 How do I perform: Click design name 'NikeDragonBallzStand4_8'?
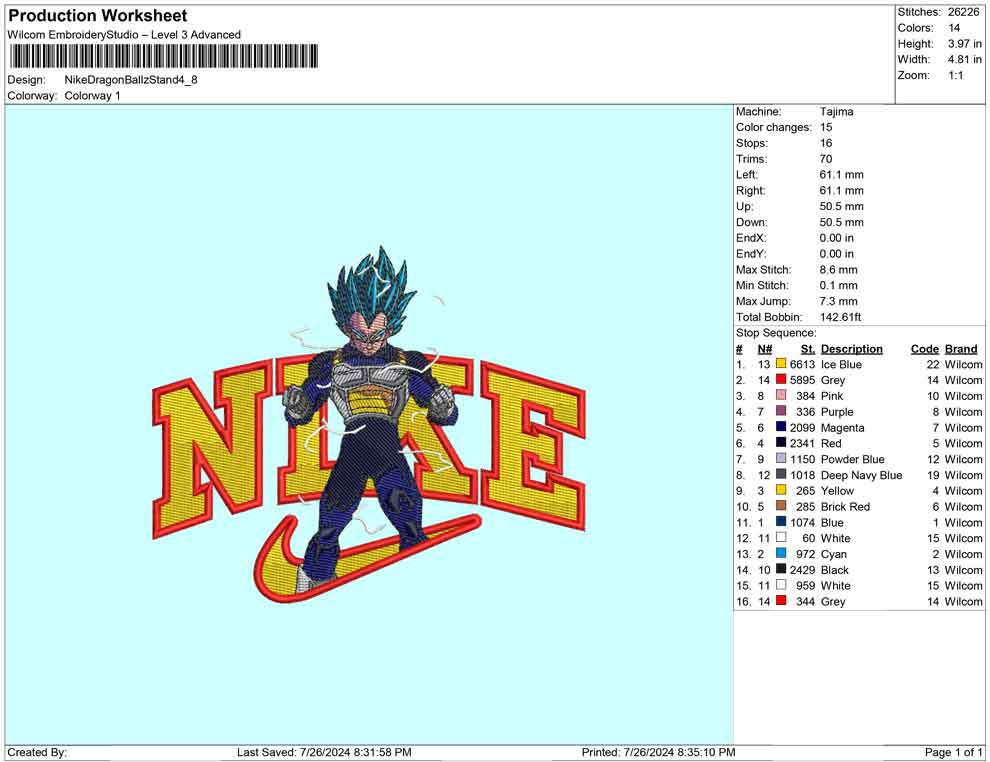coord(131,80)
